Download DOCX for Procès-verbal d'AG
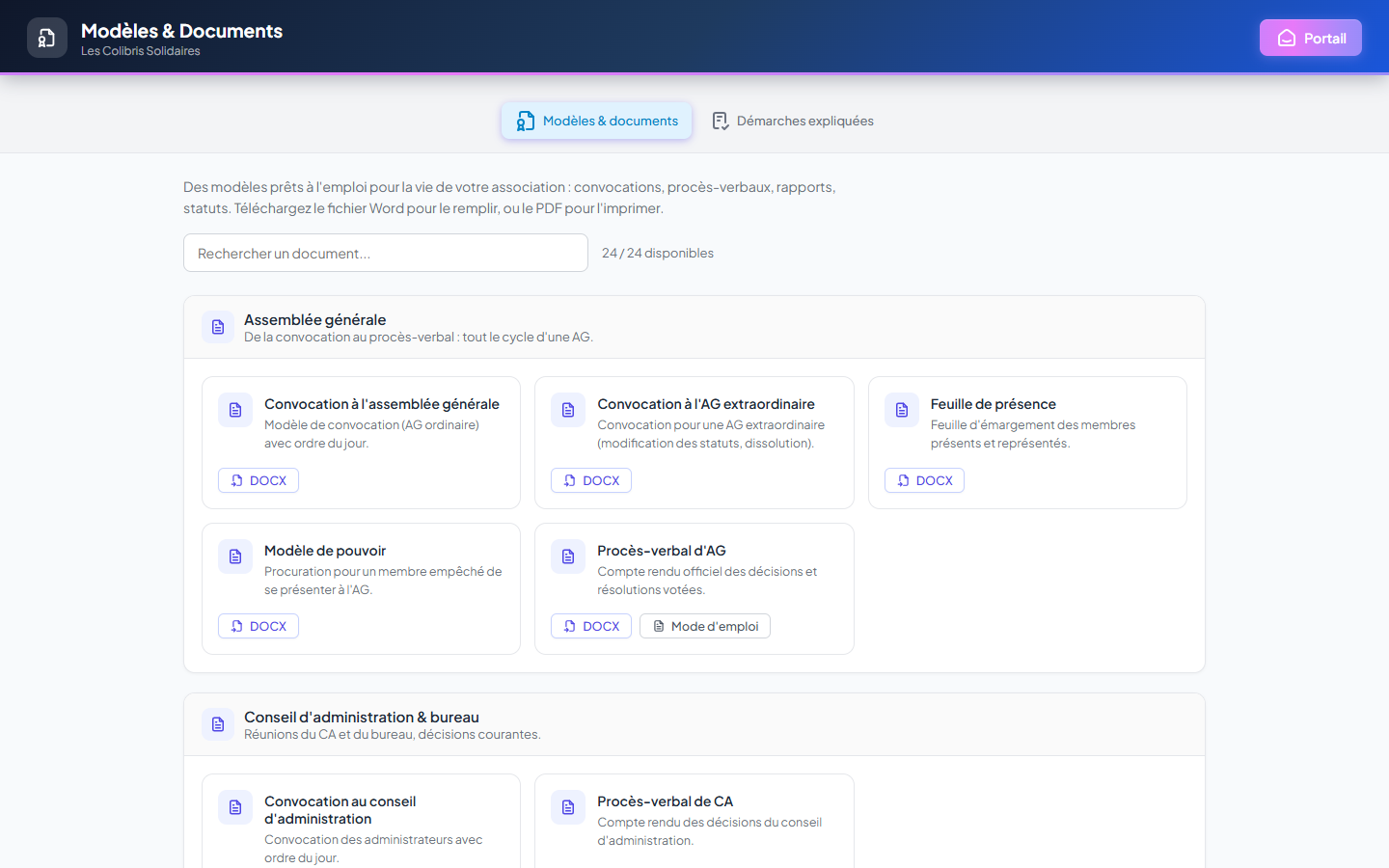The height and width of the screenshot is (868, 1389). click(x=591, y=626)
